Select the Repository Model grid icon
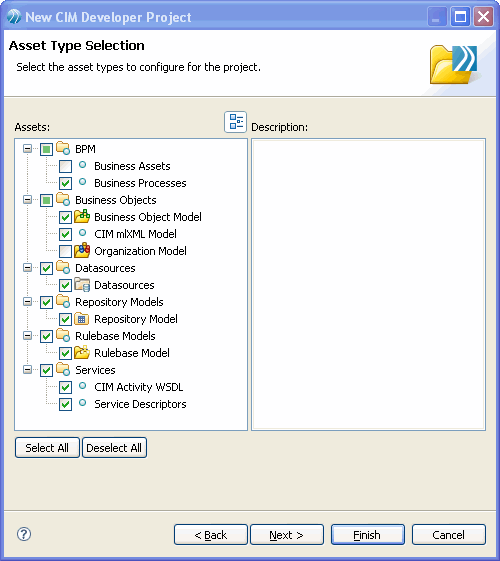500x561 pixels. [82, 319]
